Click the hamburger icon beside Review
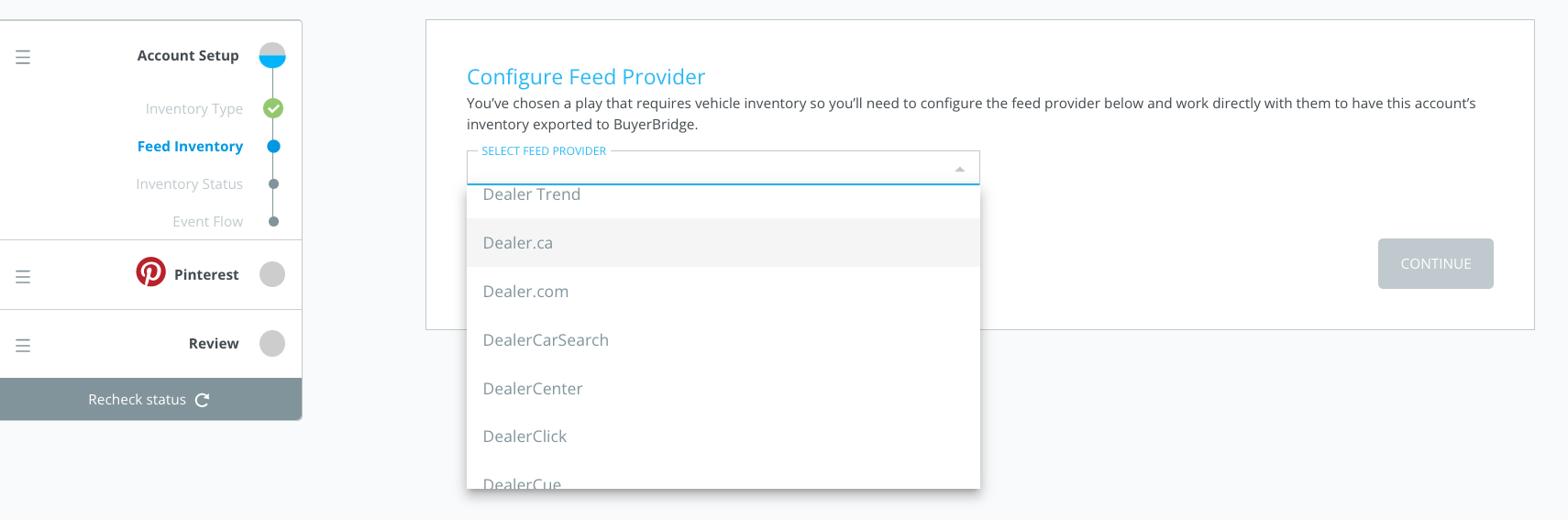Viewport: 1568px width, 520px height. click(x=23, y=345)
